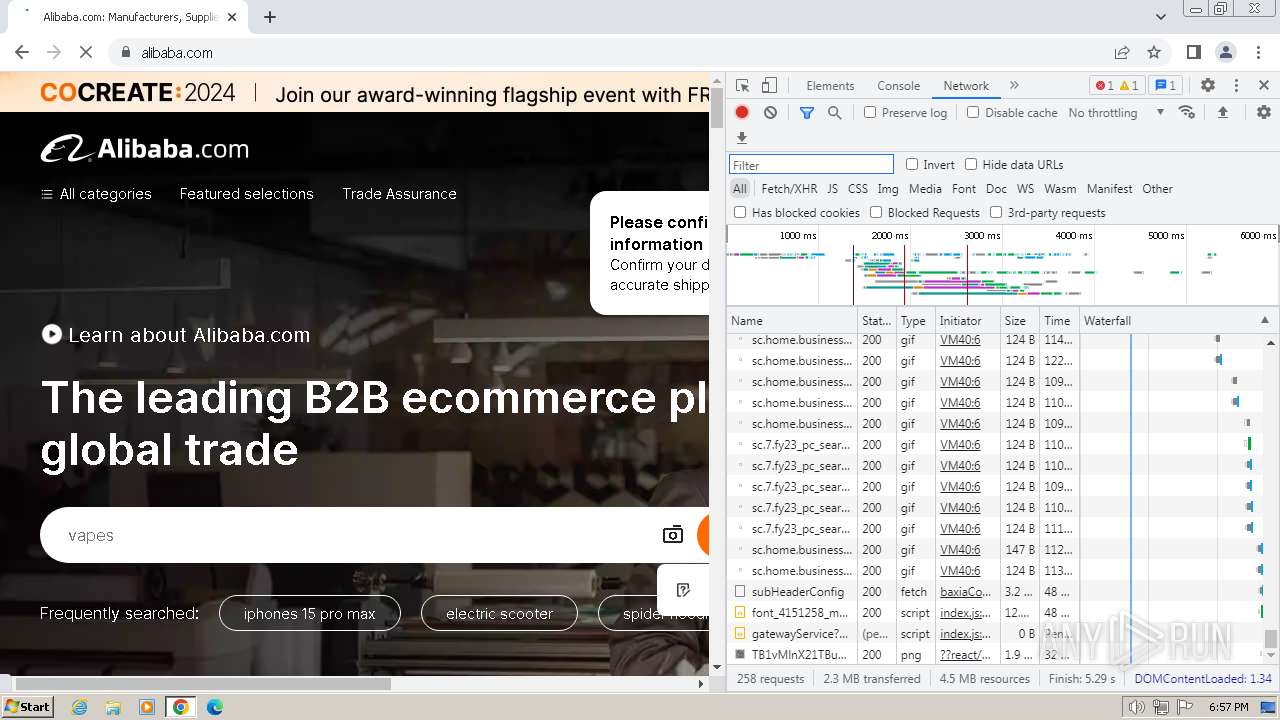Open baxiaCo... initiator link for subHeaderConfig
The height and width of the screenshot is (720, 1280).
[965, 592]
